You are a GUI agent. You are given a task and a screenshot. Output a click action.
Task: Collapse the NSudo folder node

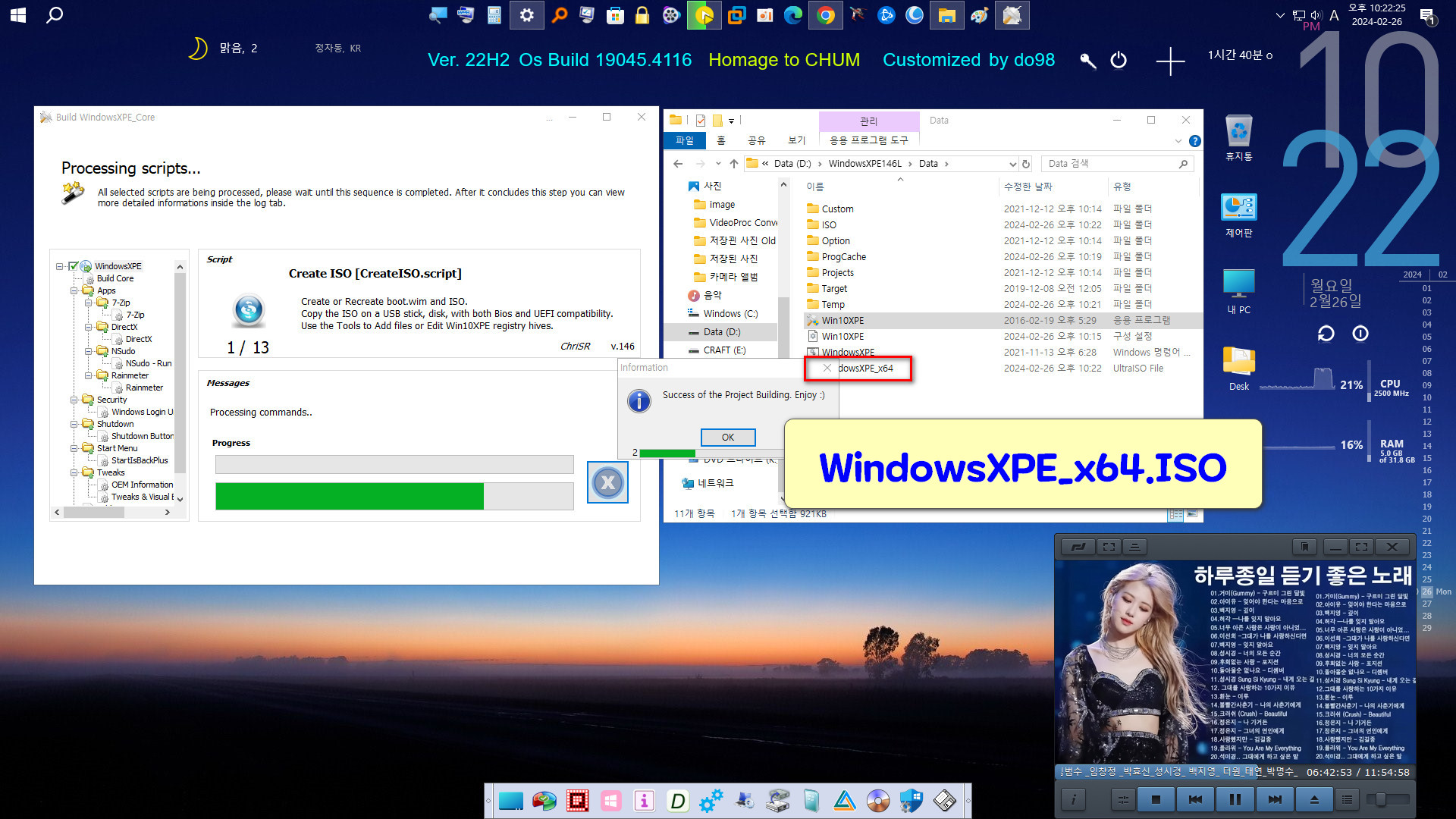[x=89, y=351]
